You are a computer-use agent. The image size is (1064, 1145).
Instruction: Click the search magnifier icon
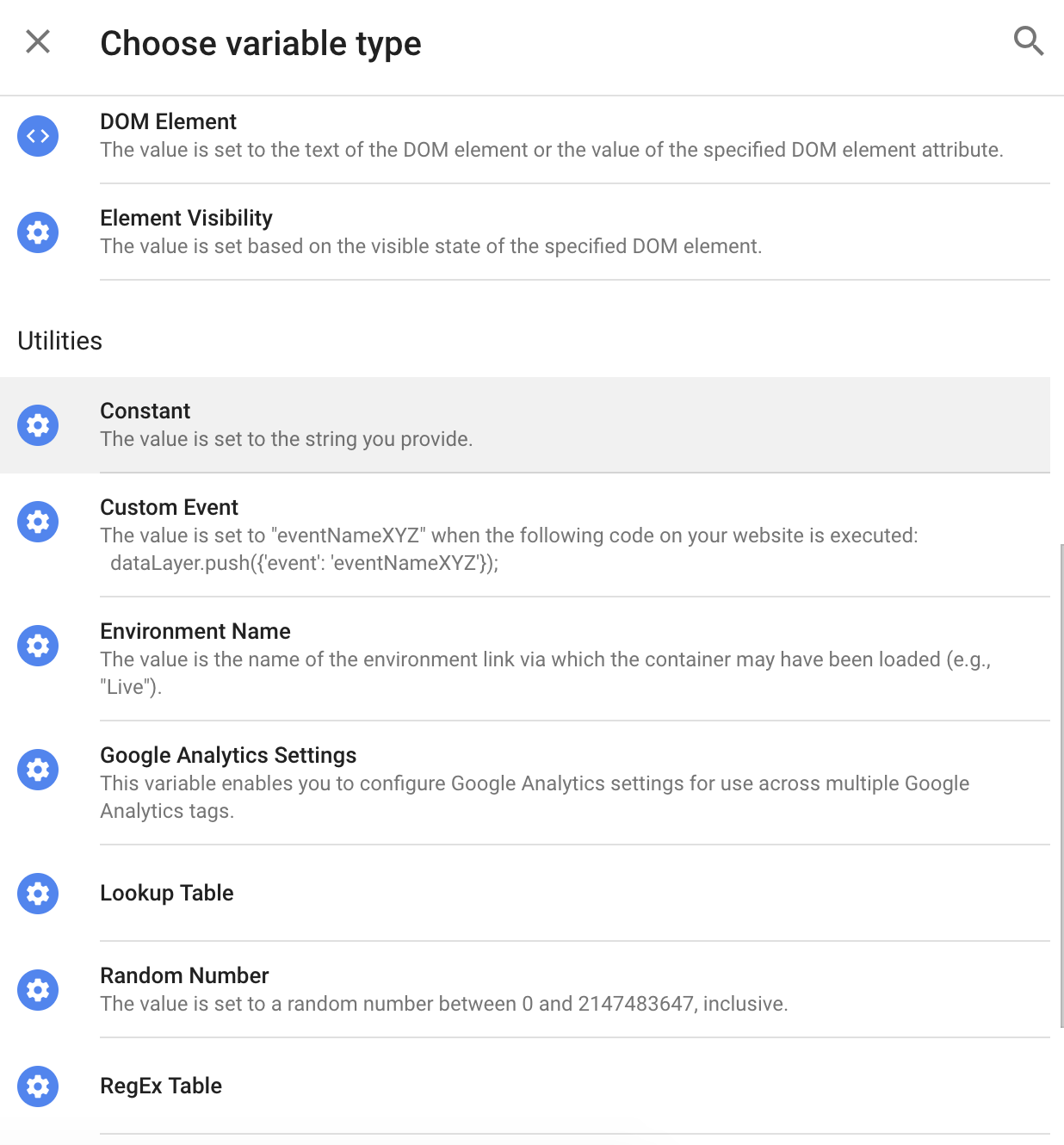coord(1028,40)
